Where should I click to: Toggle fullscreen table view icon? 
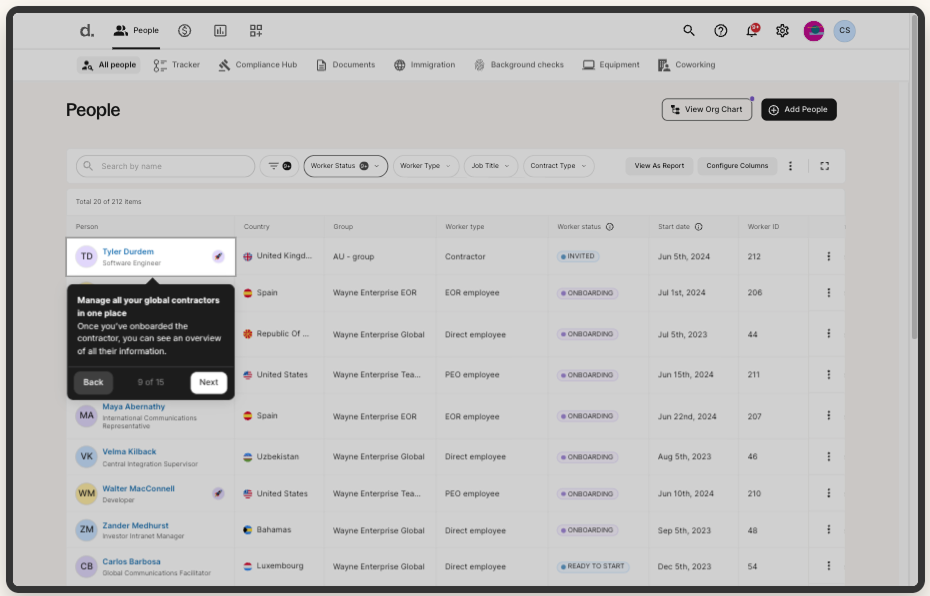(x=824, y=166)
